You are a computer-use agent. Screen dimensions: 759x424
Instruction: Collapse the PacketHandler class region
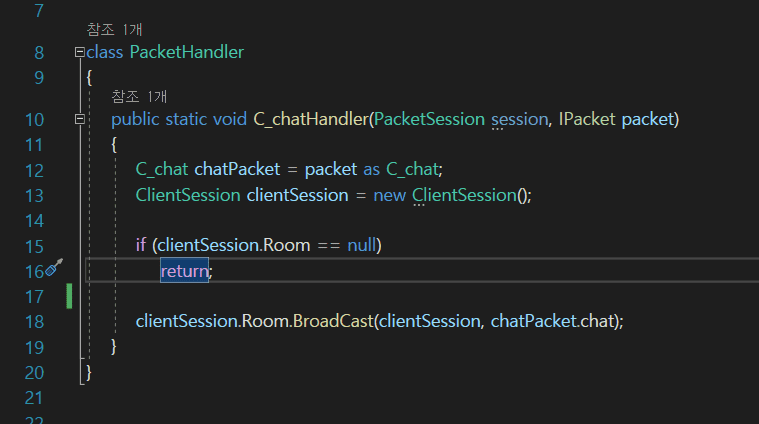tap(80, 52)
